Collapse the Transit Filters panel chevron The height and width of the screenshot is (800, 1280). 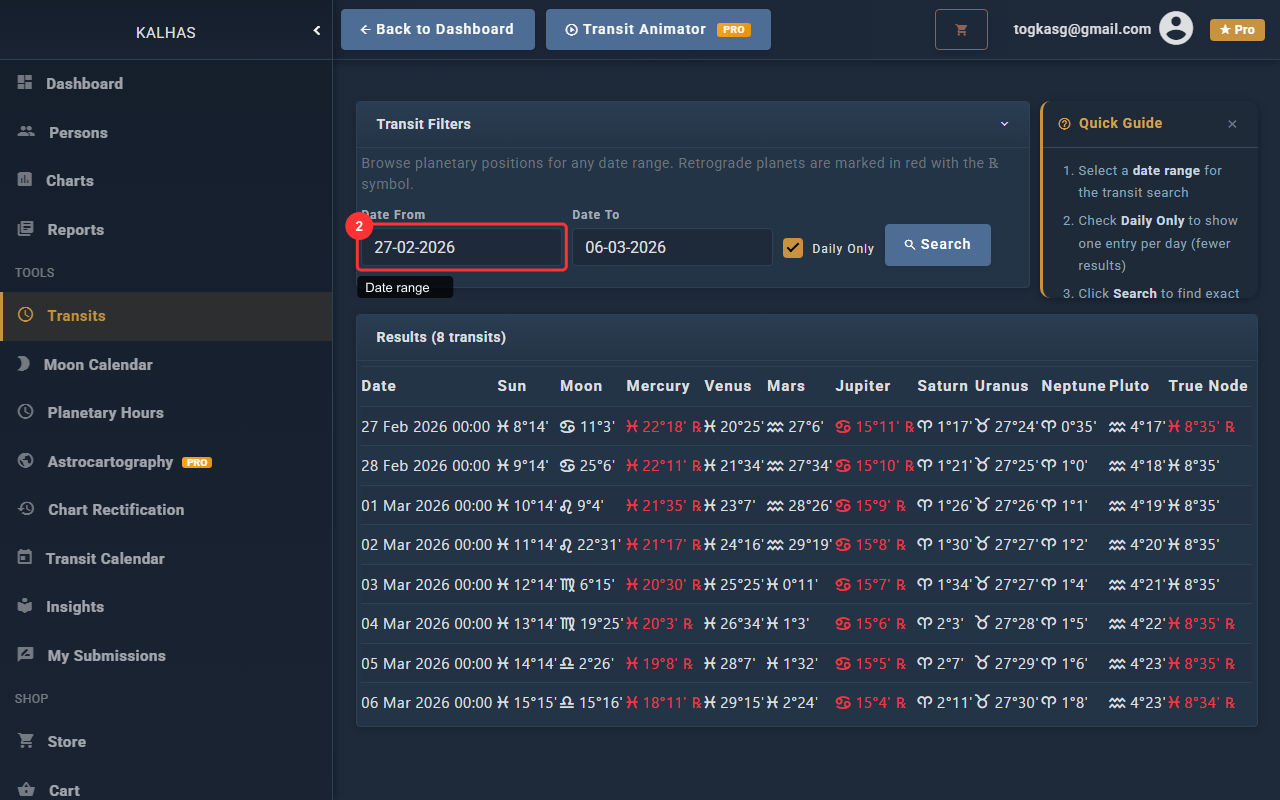click(1004, 124)
